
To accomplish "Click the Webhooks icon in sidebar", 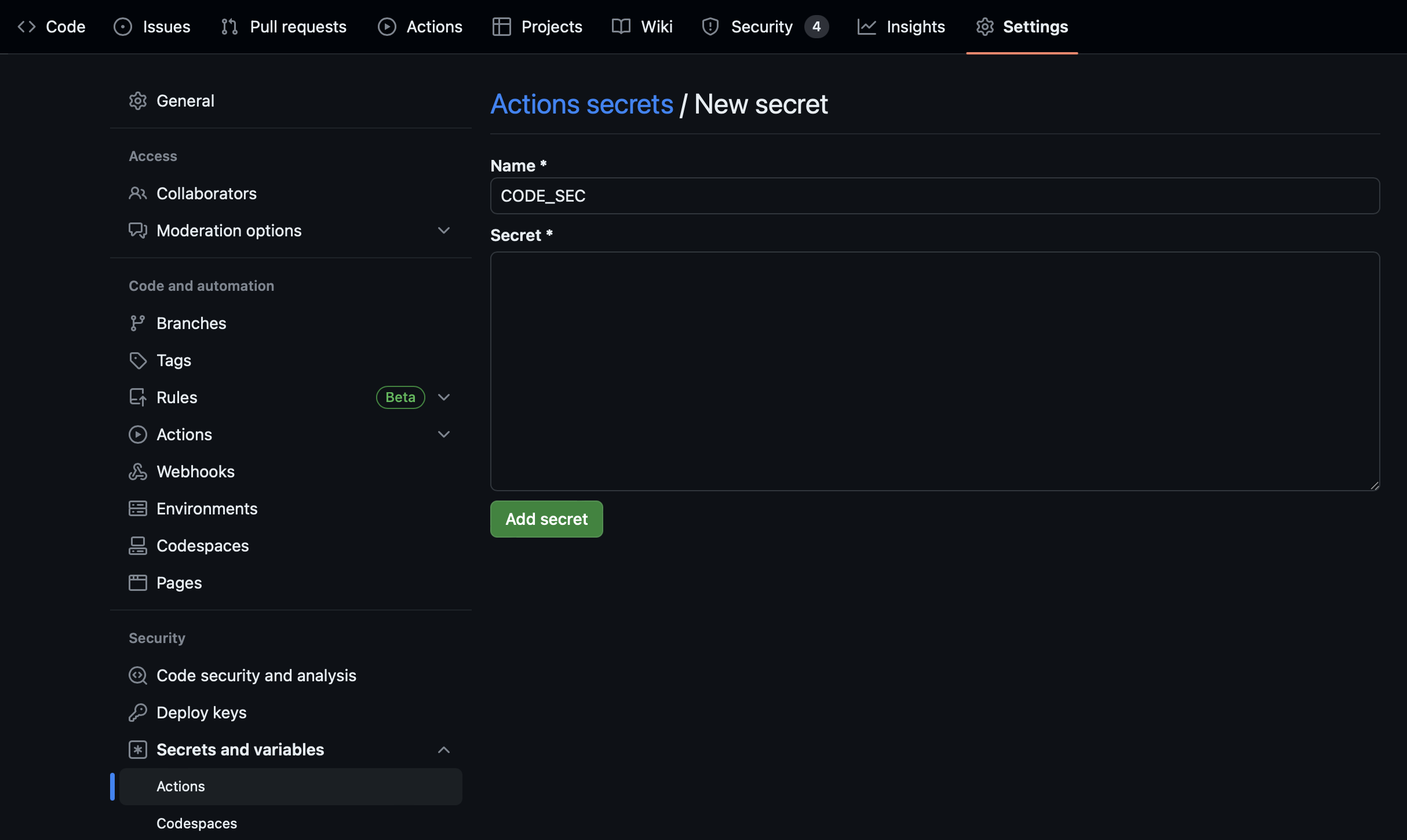I will (137, 472).
